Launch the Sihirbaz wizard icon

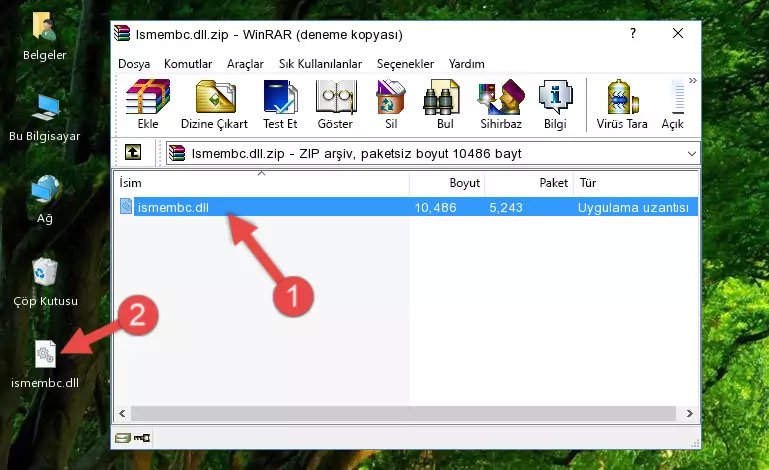[x=501, y=97]
